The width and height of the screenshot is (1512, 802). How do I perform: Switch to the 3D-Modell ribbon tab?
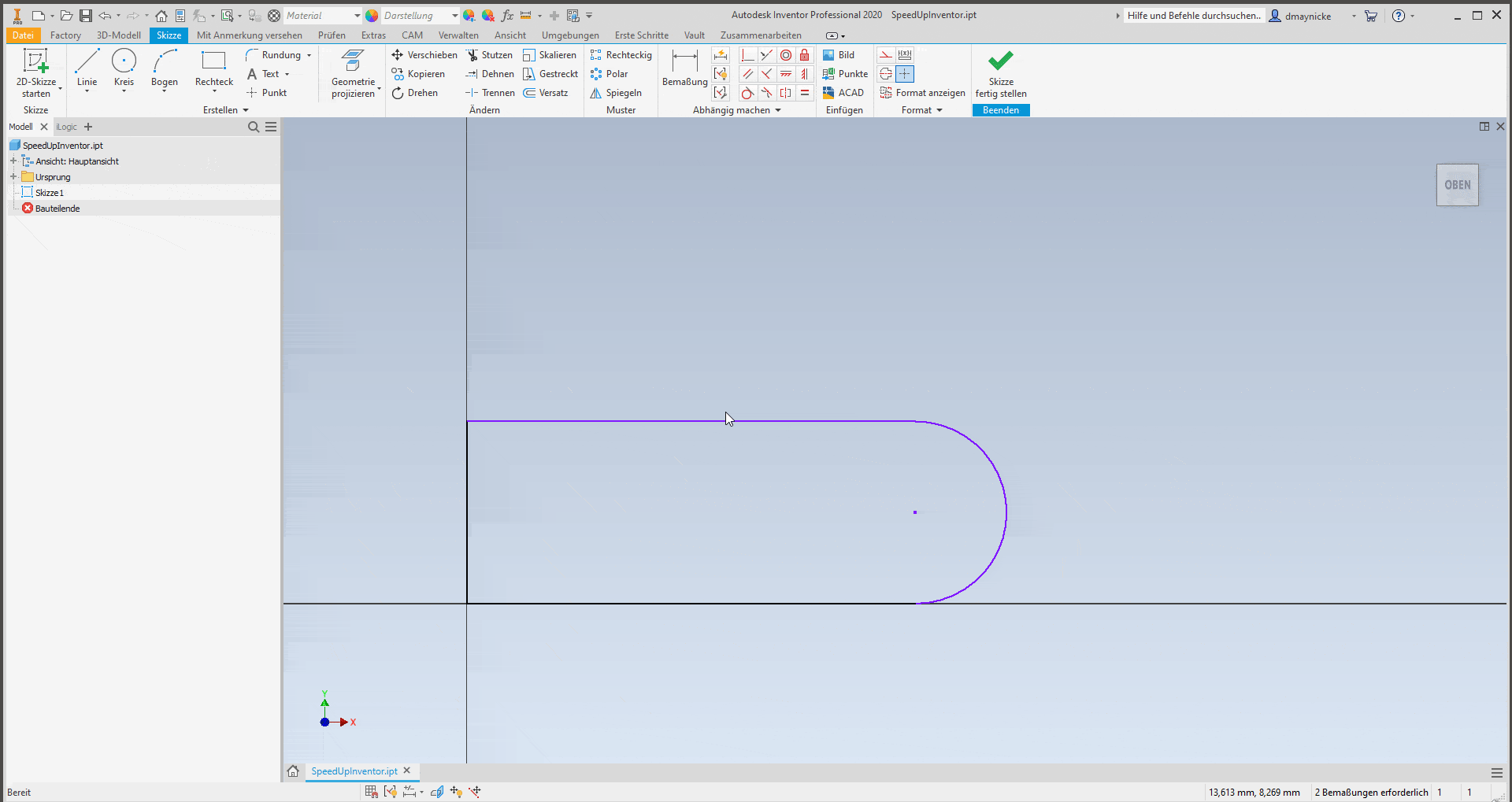pyautogui.click(x=118, y=35)
